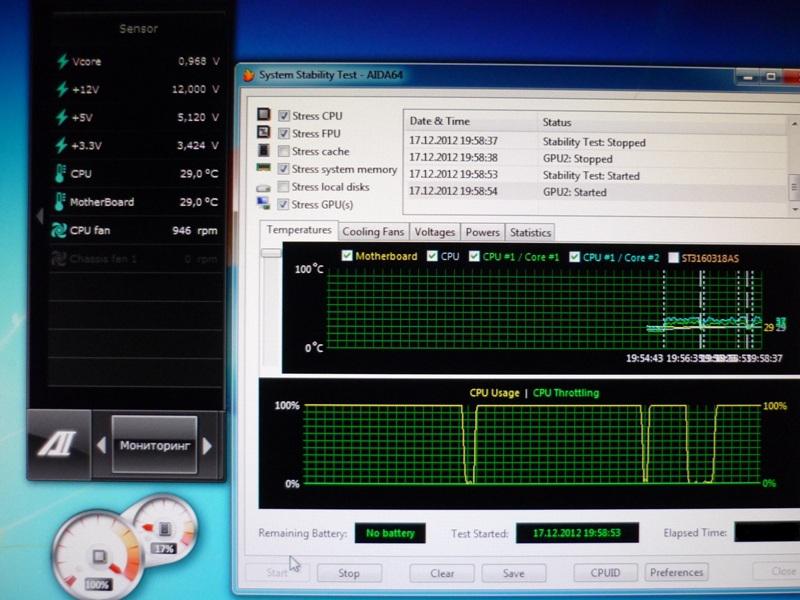Image resolution: width=800 pixels, height=600 pixels.
Task: Uncheck the CPU #1 / Core #1 graph checkbox
Action: coord(474,256)
